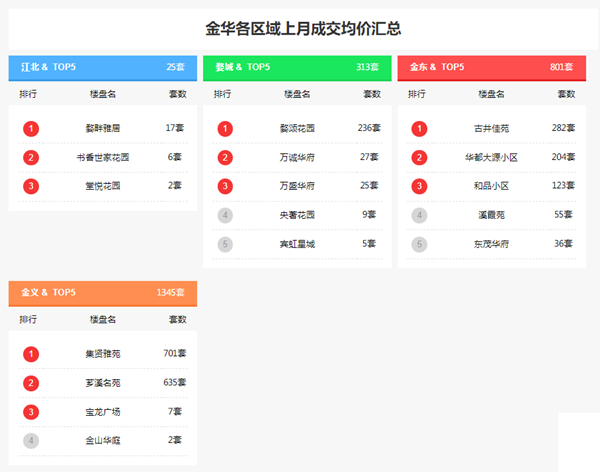Open the 书香世家花园 listing
Viewport: 600px width, 472px height.
(x=102, y=157)
